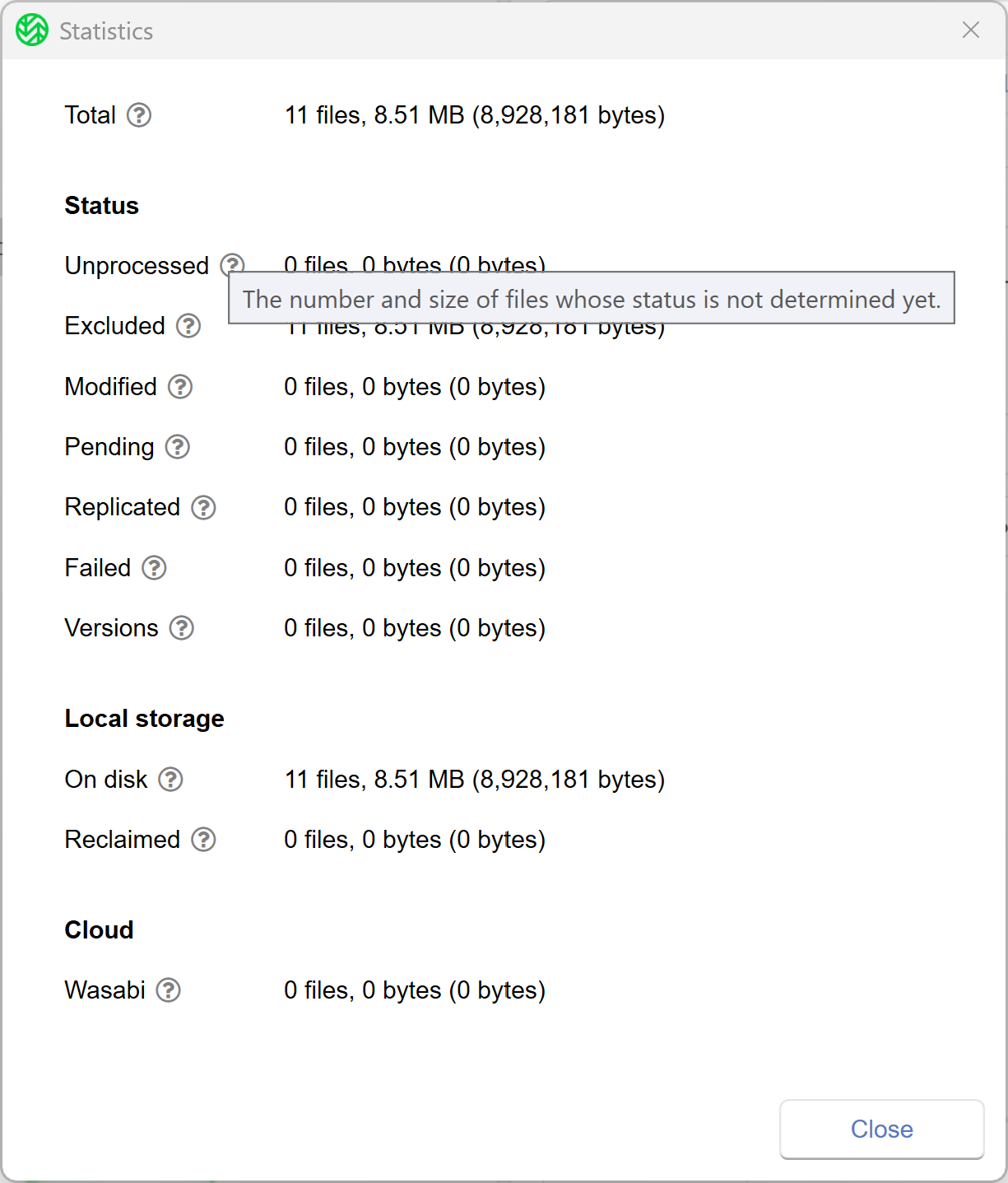Open the help icon beside Versions
This screenshot has width=1008, height=1183.
[x=182, y=628]
